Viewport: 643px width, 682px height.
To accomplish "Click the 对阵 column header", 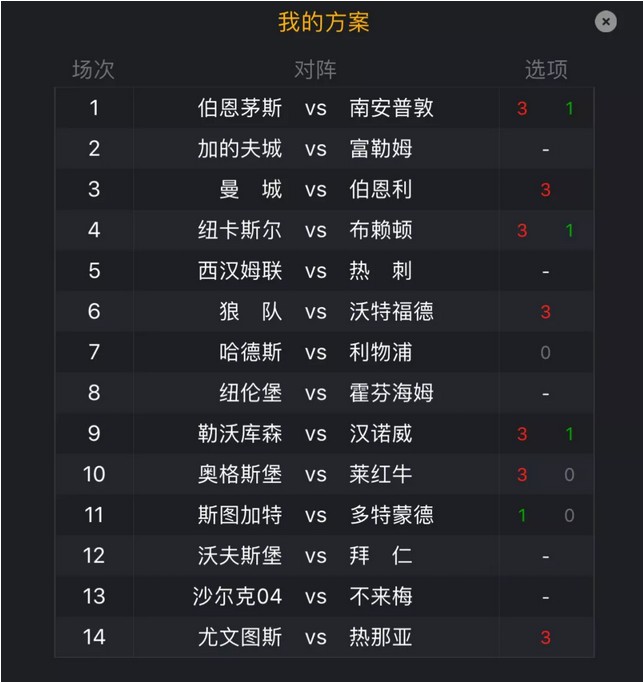I will [x=315, y=70].
